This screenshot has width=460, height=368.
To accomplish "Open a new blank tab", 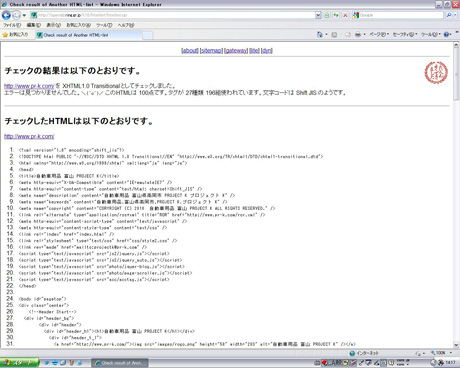I will click(x=148, y=35).
